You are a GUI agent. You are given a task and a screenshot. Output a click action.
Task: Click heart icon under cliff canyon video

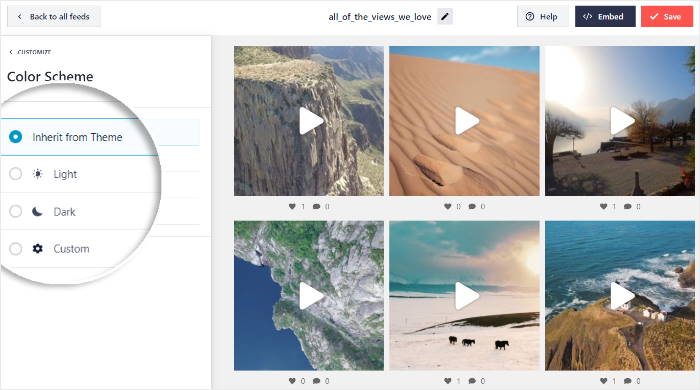pyautogui.click(x=292, y=206)
